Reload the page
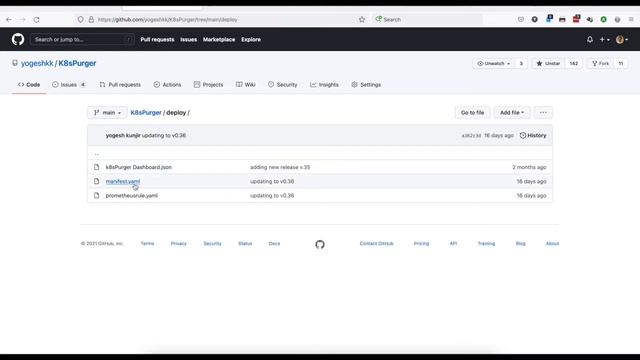Image resolution: width=640 pixels, height=360 pixels. [36, 20]
